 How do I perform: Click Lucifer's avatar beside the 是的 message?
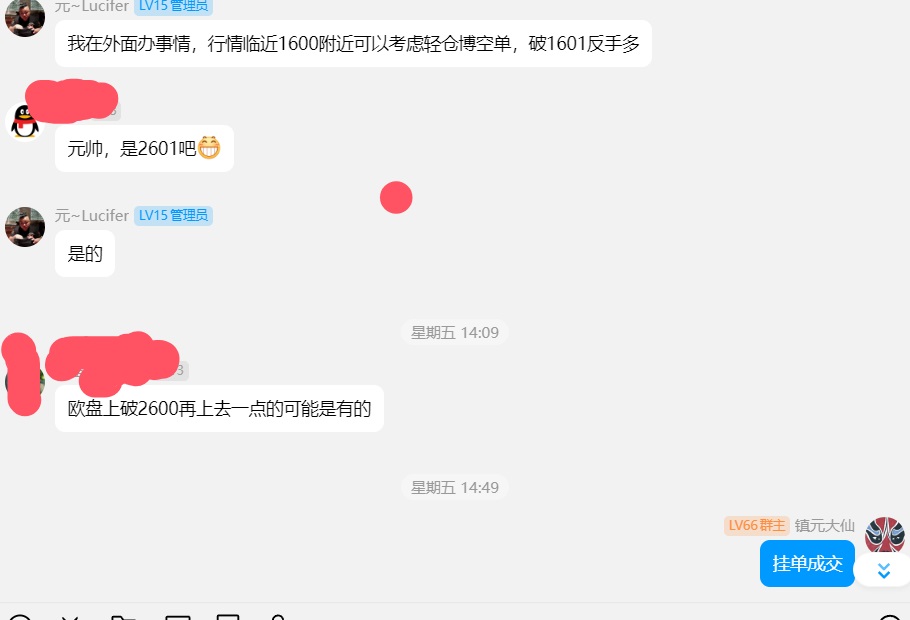(25, 227)
